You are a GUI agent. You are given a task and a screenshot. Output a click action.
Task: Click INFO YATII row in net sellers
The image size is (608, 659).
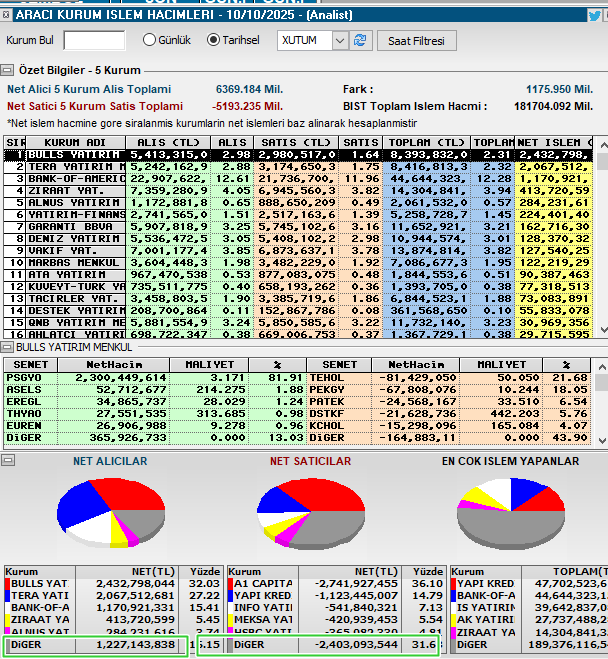[336, 608]
